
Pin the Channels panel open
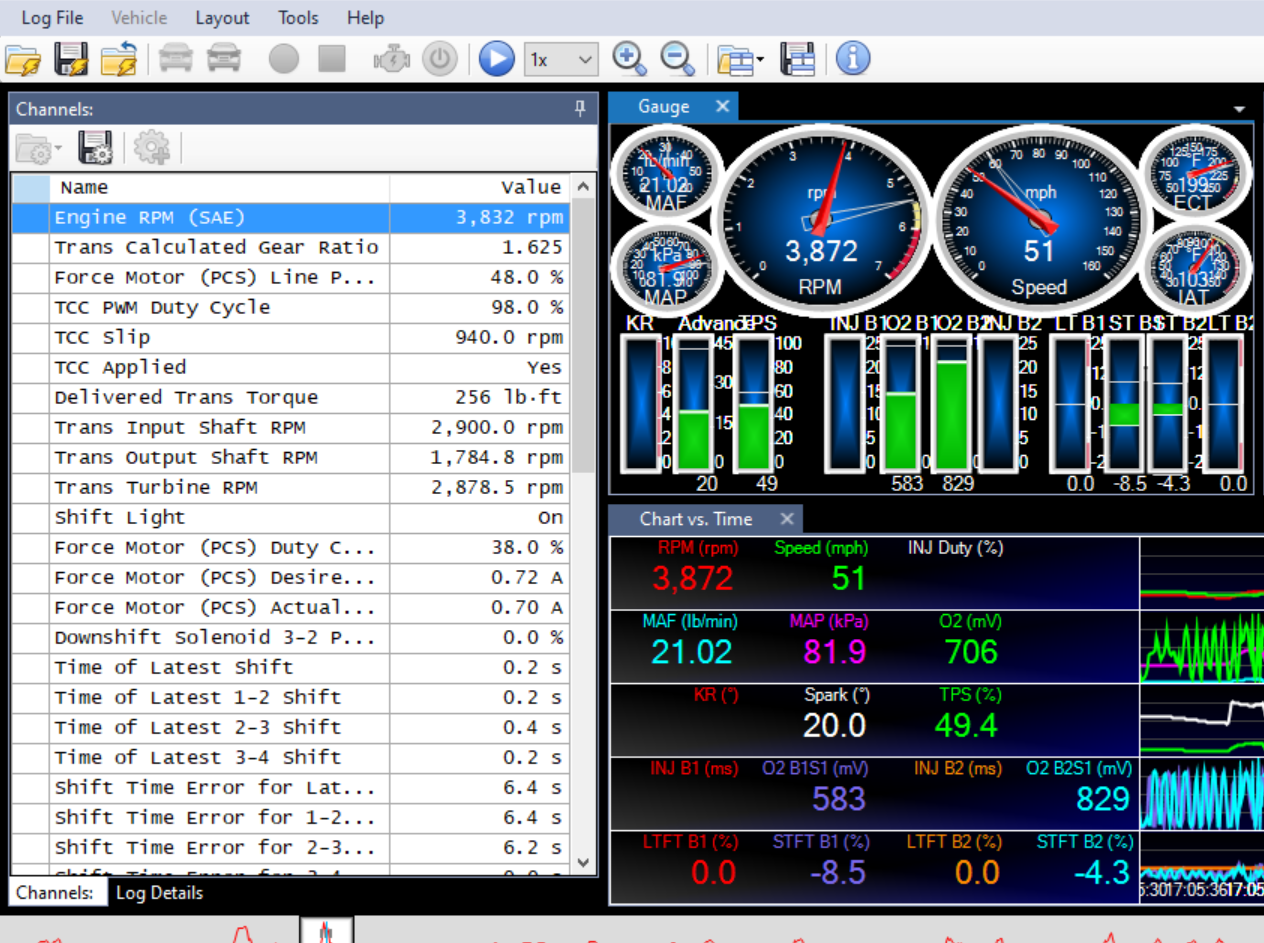pos(580,109)
